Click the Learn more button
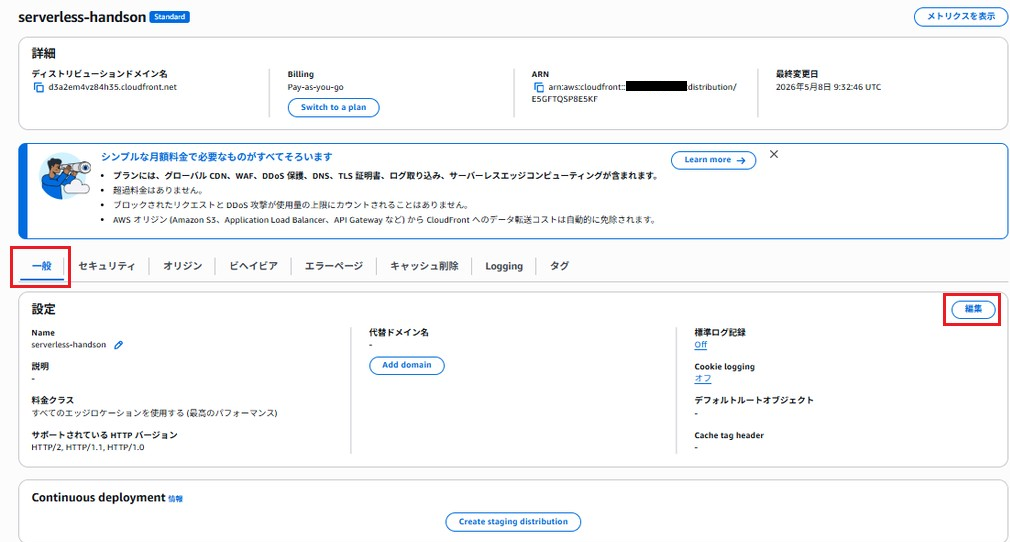 pyautogui.click(x=713, y=160)
